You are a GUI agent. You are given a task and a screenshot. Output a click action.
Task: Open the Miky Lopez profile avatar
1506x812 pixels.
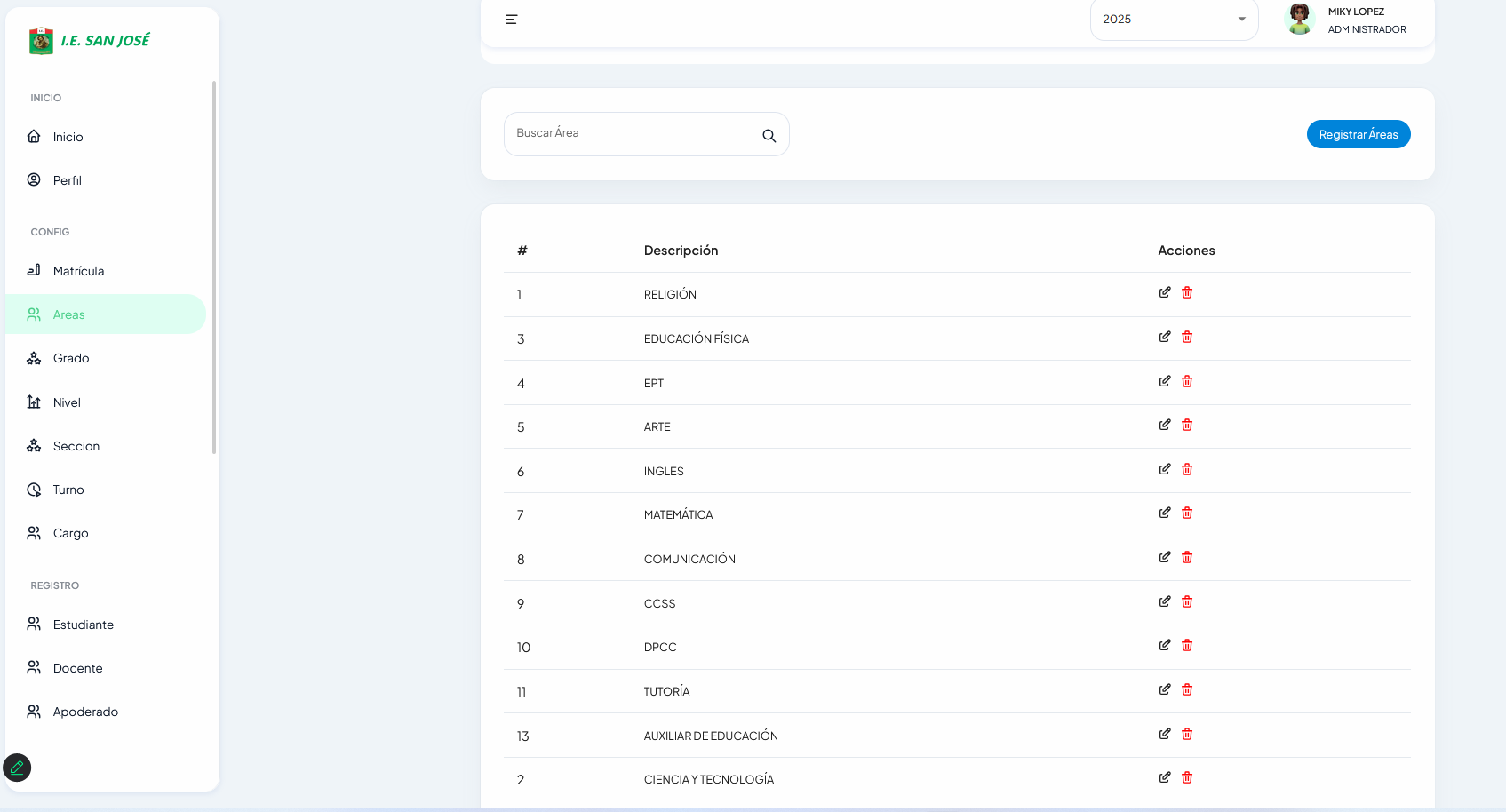pos(1299,20)
